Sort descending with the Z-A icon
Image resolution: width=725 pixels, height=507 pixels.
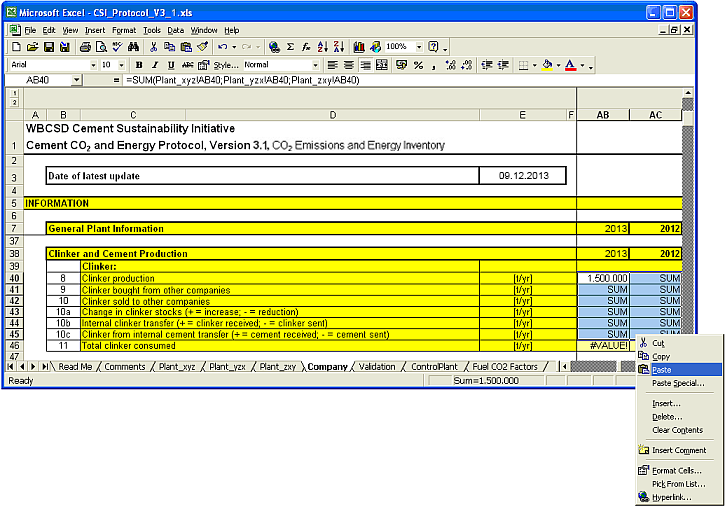(x=339, y=47)
